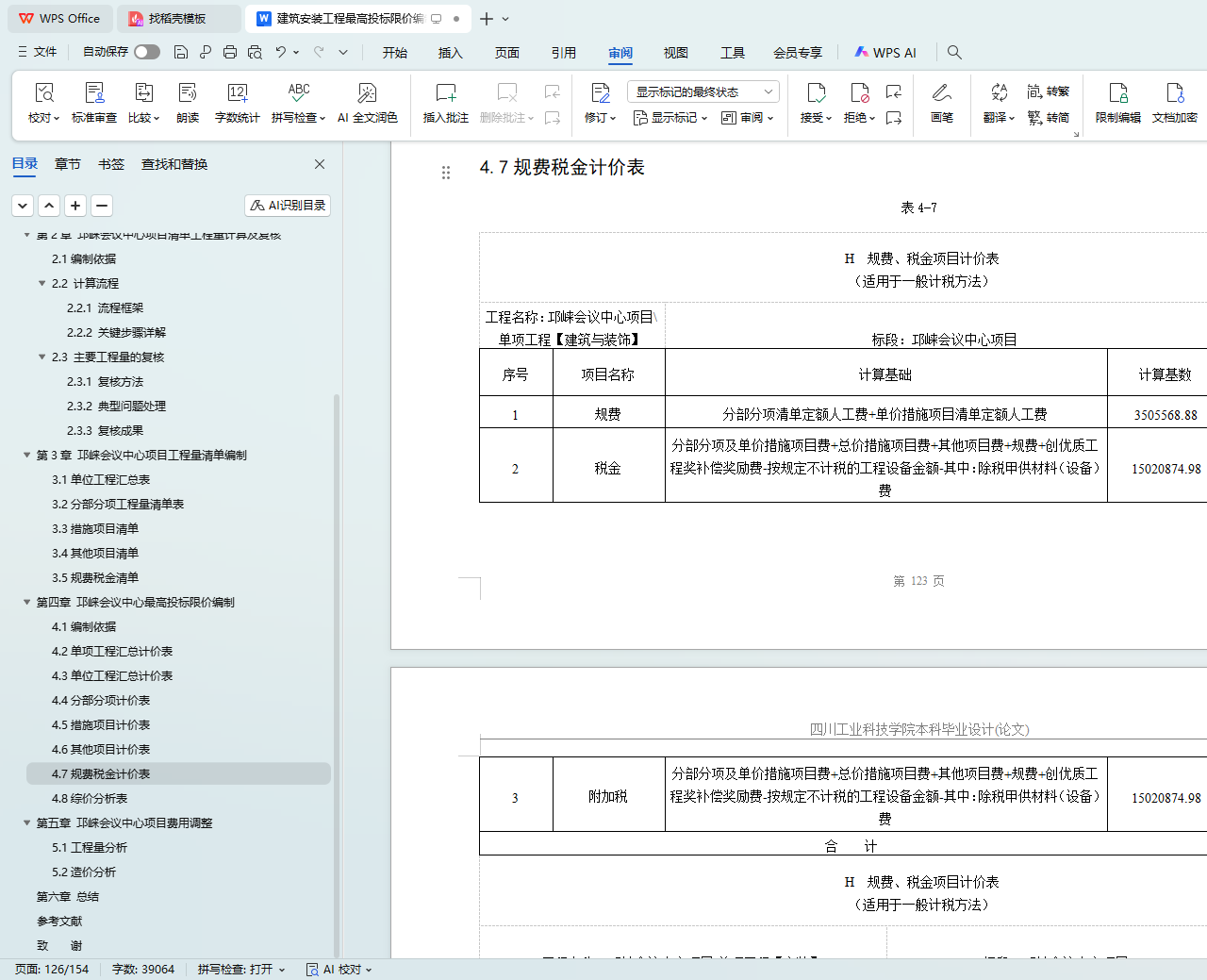Switch to the 视图 ribbon tab

[675, 53]
